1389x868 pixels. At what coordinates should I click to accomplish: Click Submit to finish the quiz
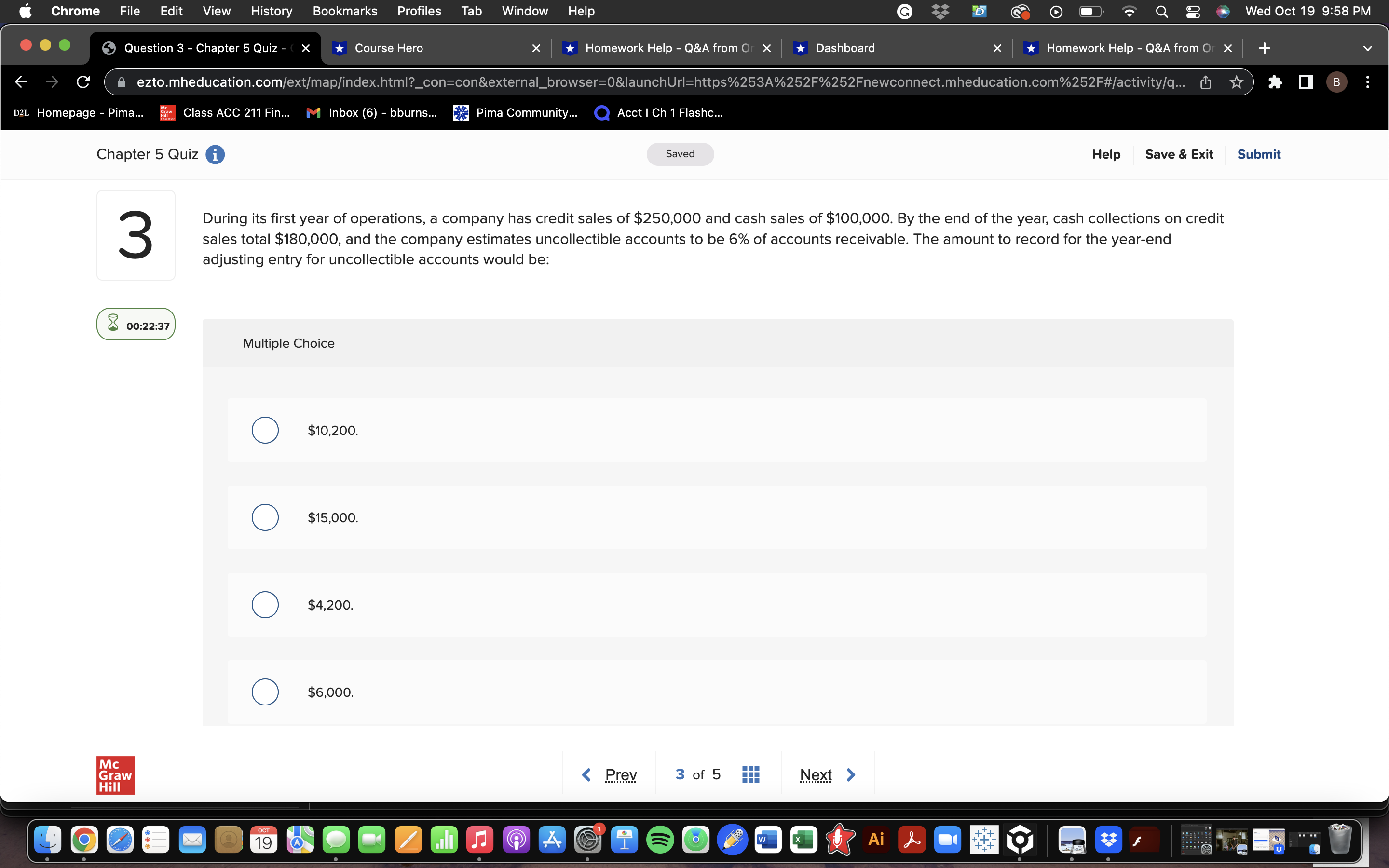coord(1259,154)
